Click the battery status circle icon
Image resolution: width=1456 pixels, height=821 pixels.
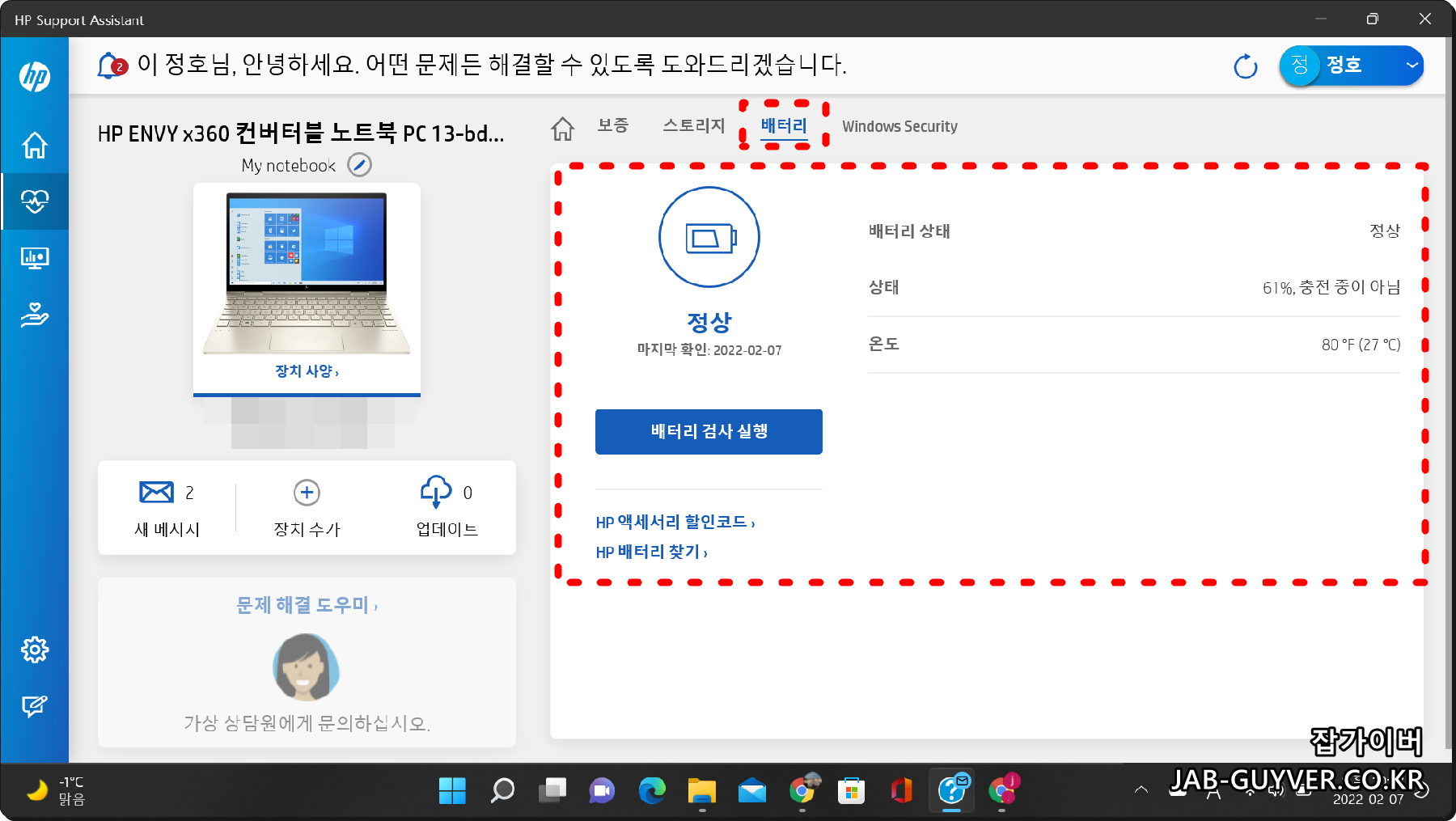pos(709,237)
